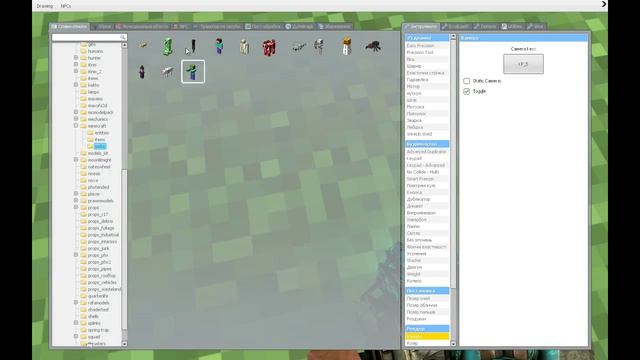Spawn the black sword model
The height and width of the screenshot is (360, 640).
pos(193,46)
